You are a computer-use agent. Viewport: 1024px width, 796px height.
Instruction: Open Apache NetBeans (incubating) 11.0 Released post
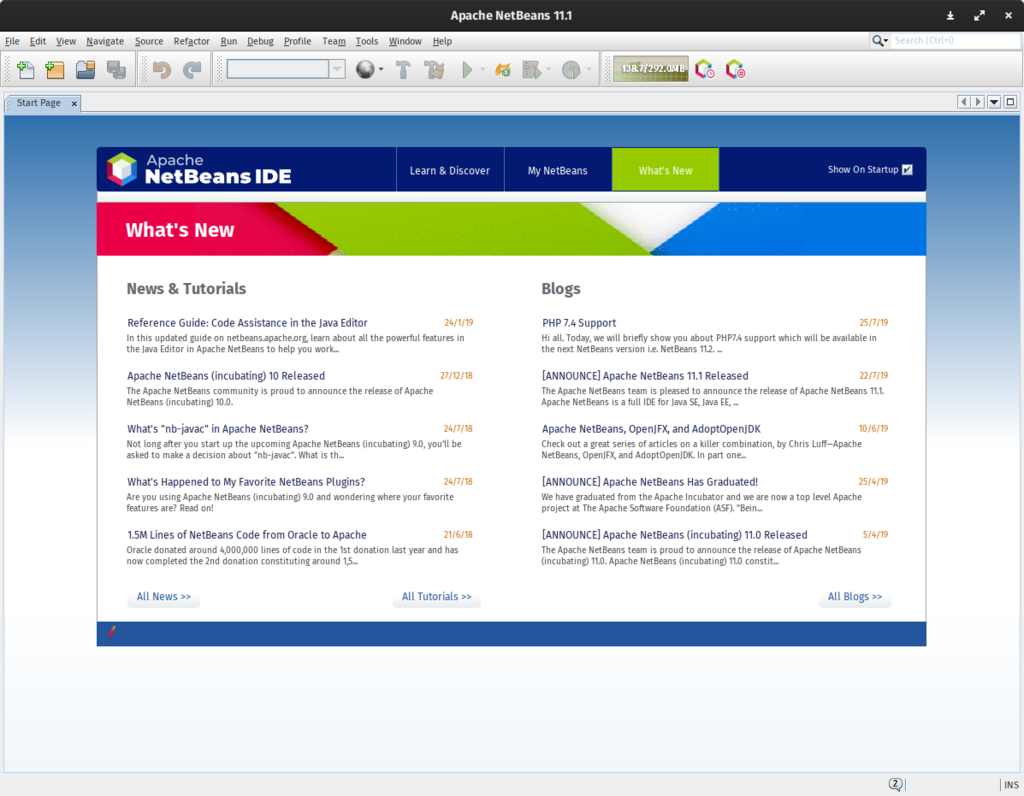pyautogui.click(x=675, y=535)
